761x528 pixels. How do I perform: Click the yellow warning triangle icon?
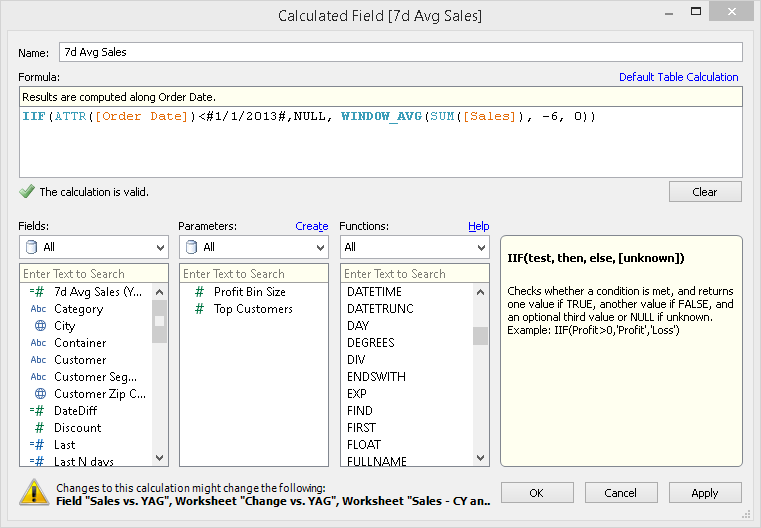click(35, 491)
